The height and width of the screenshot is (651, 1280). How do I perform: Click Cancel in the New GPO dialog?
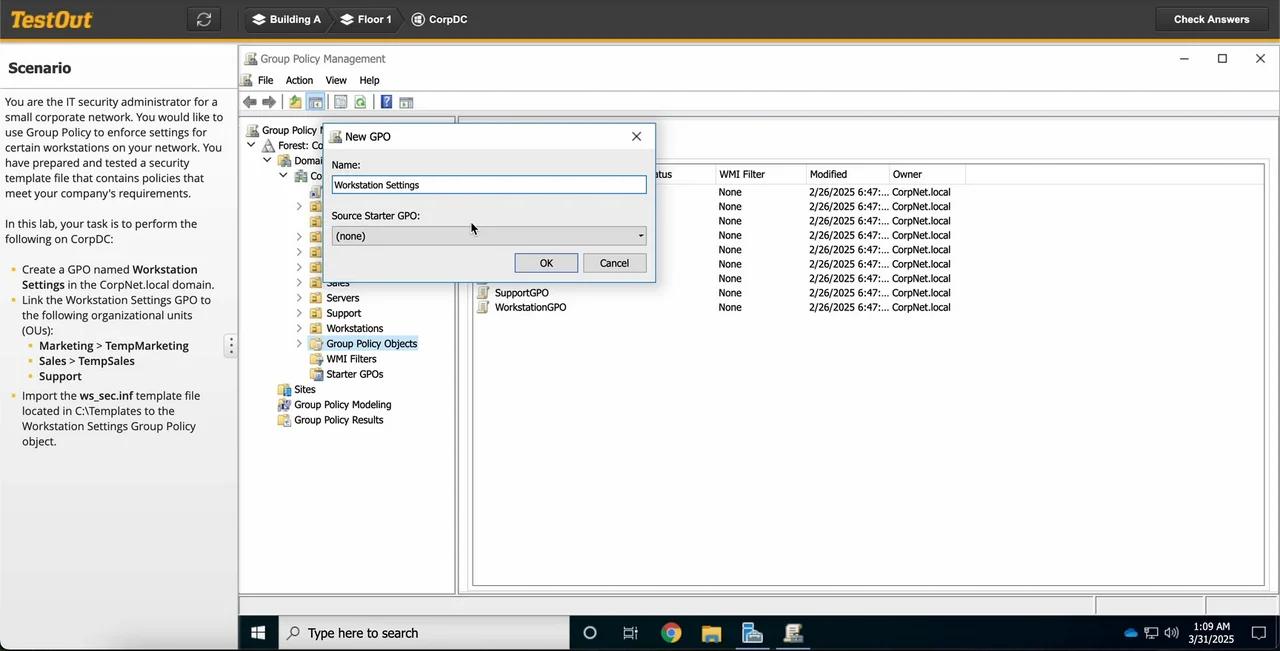[x=614, y=262]
